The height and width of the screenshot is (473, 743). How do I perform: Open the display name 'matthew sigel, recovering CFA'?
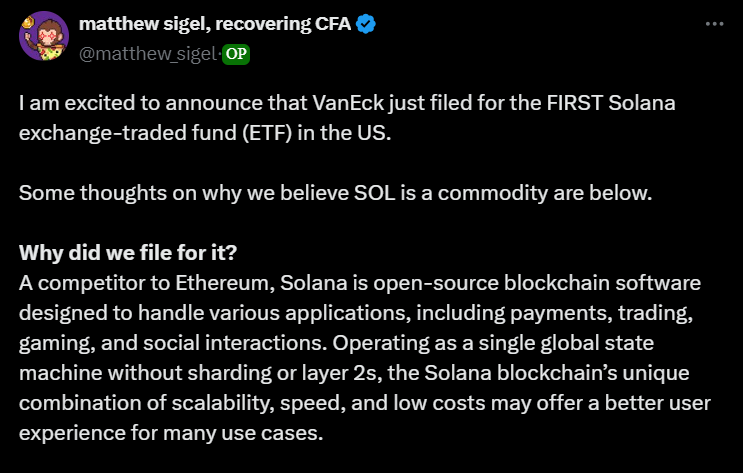coord(215,24)
